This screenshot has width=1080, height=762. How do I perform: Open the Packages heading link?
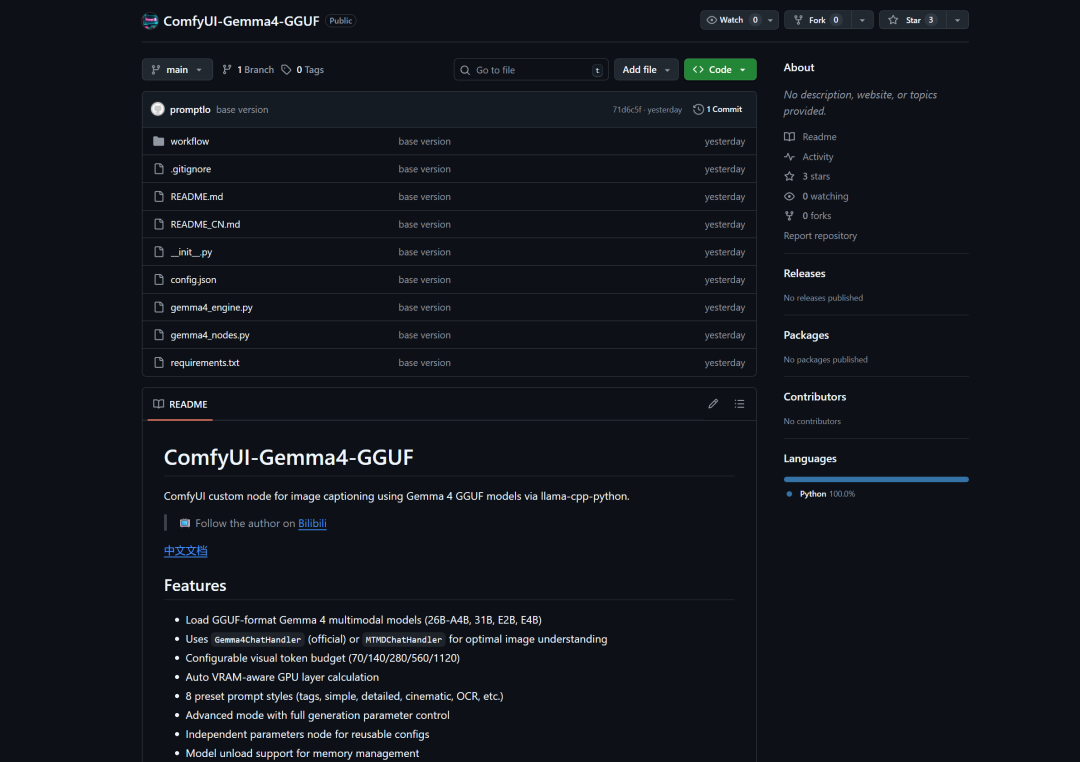(807, 335)
